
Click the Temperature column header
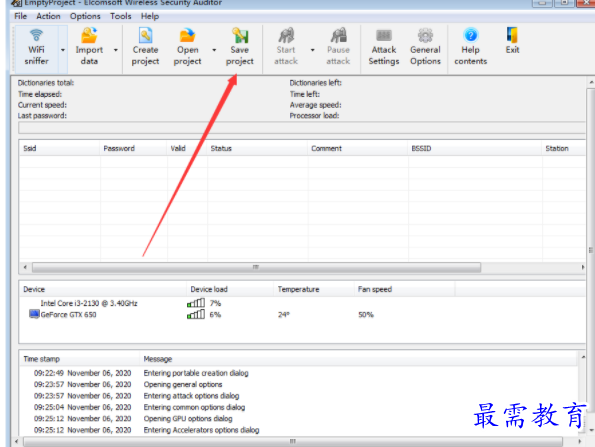tap(314, 289)
